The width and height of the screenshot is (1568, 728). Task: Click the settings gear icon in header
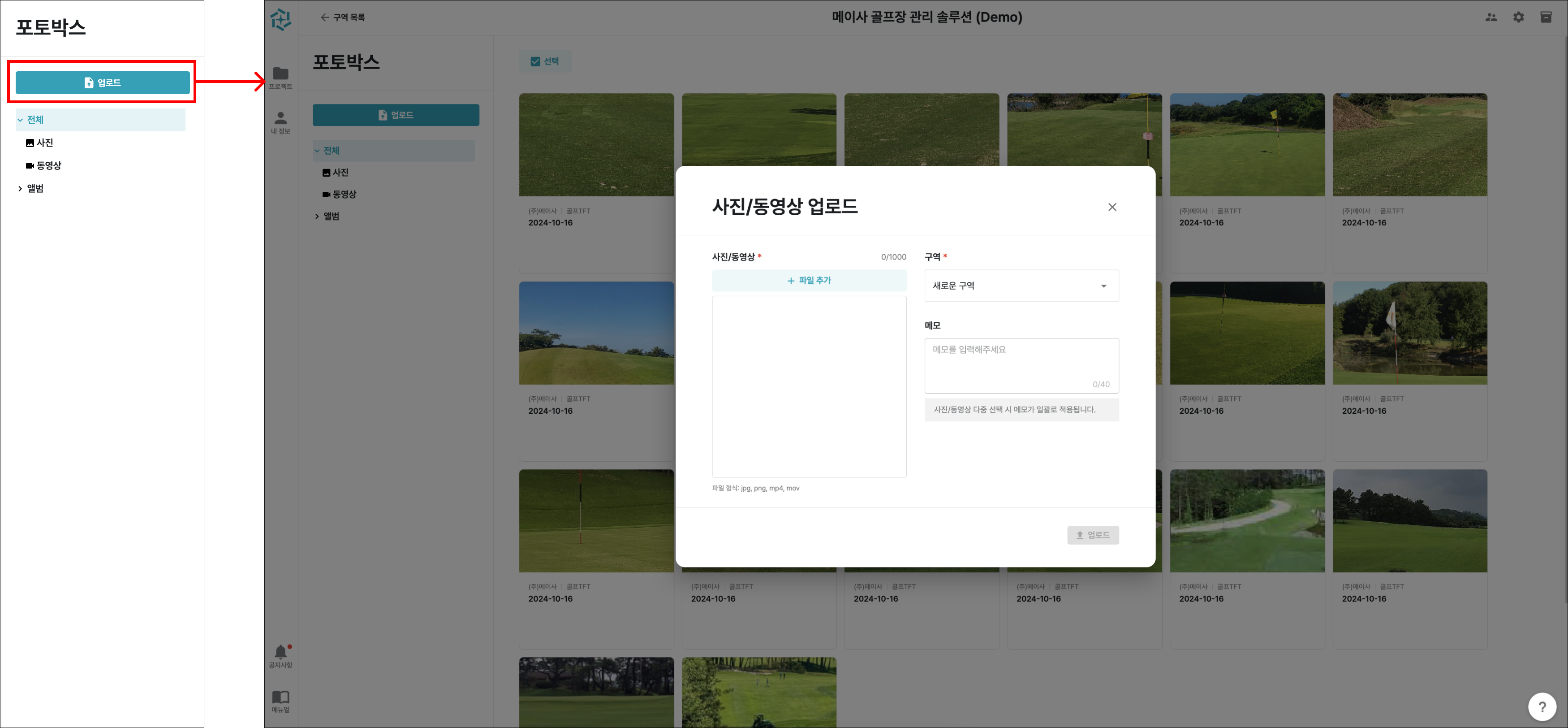[x=1518, y=17]
